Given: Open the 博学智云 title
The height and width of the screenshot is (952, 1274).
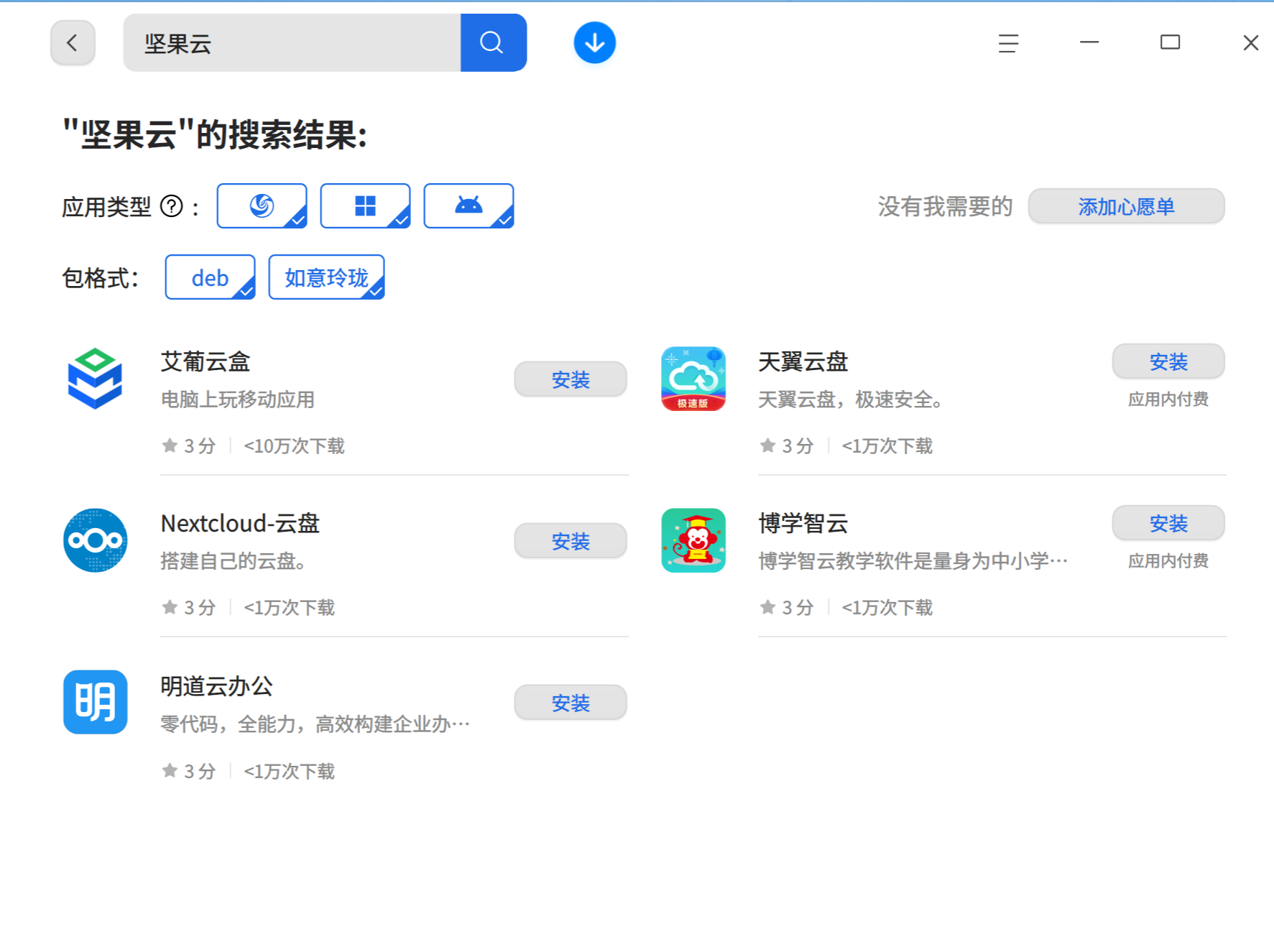Looking at the screenshot, I should tap(803, 523).
